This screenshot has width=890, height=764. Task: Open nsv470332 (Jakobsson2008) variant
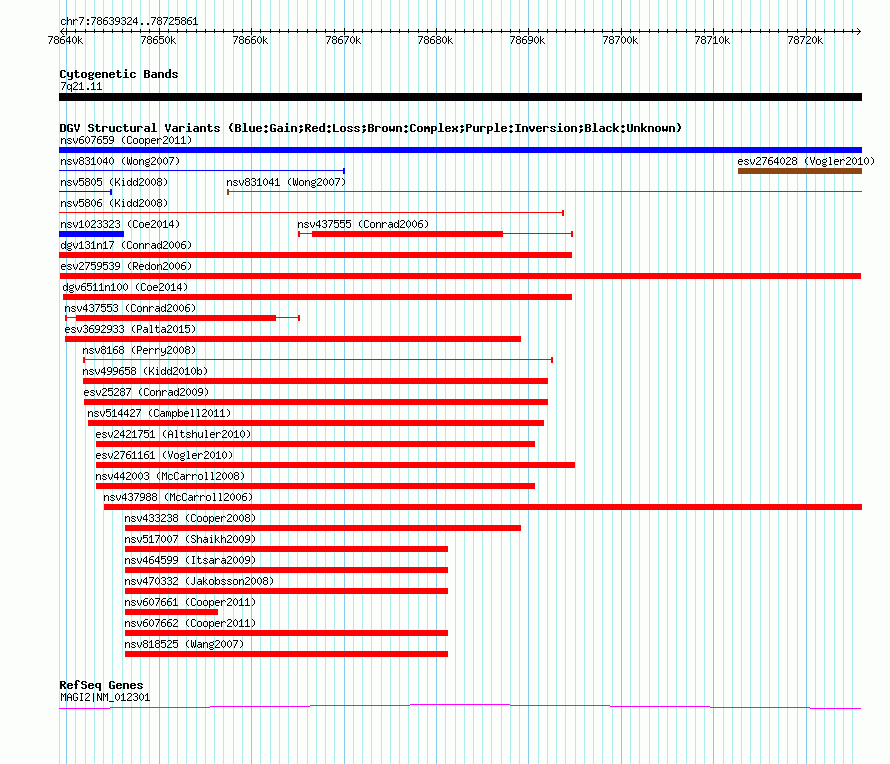point(199,581)
